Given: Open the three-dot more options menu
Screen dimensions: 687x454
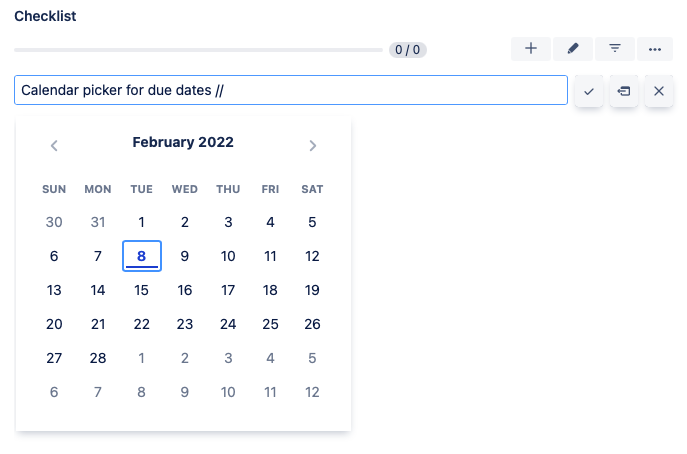Looking at the screenshot, I should tap(655, 48).
